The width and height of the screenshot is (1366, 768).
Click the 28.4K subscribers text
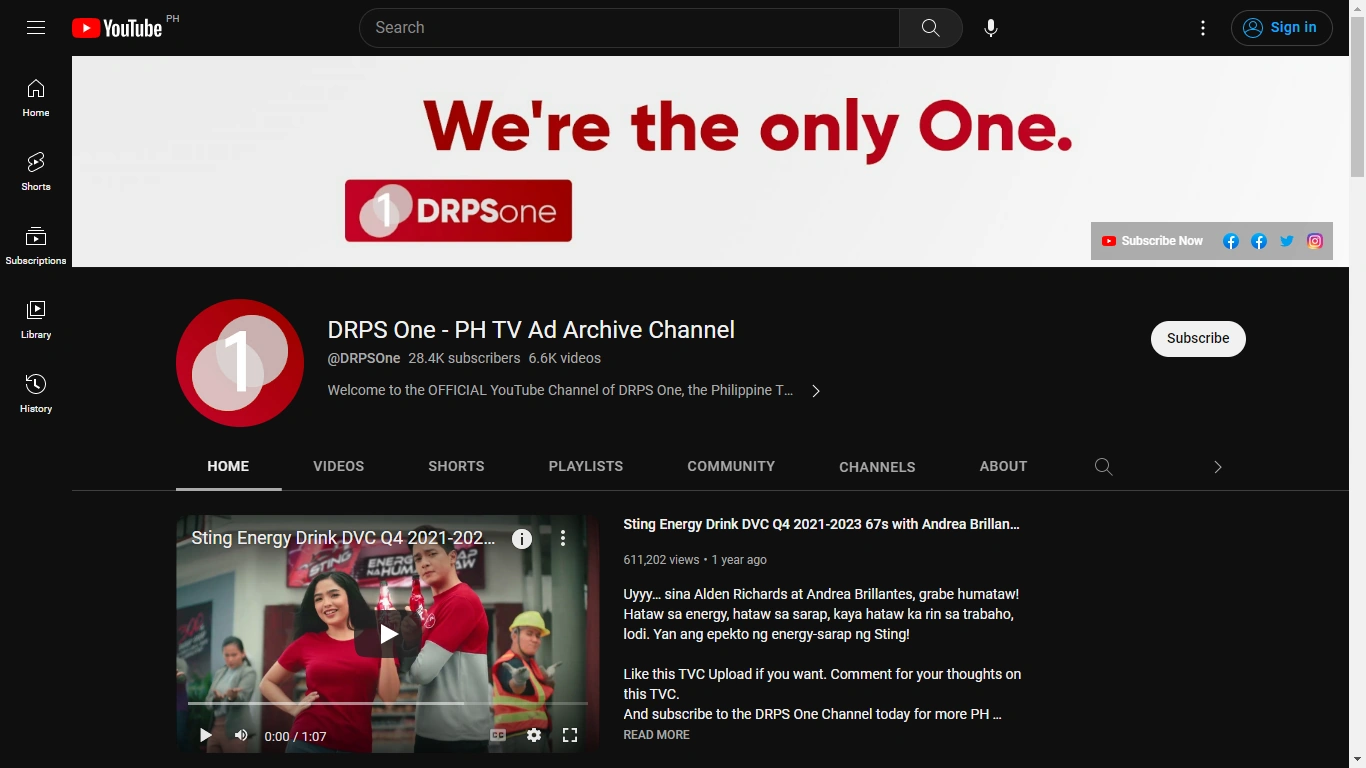(464, 358)
